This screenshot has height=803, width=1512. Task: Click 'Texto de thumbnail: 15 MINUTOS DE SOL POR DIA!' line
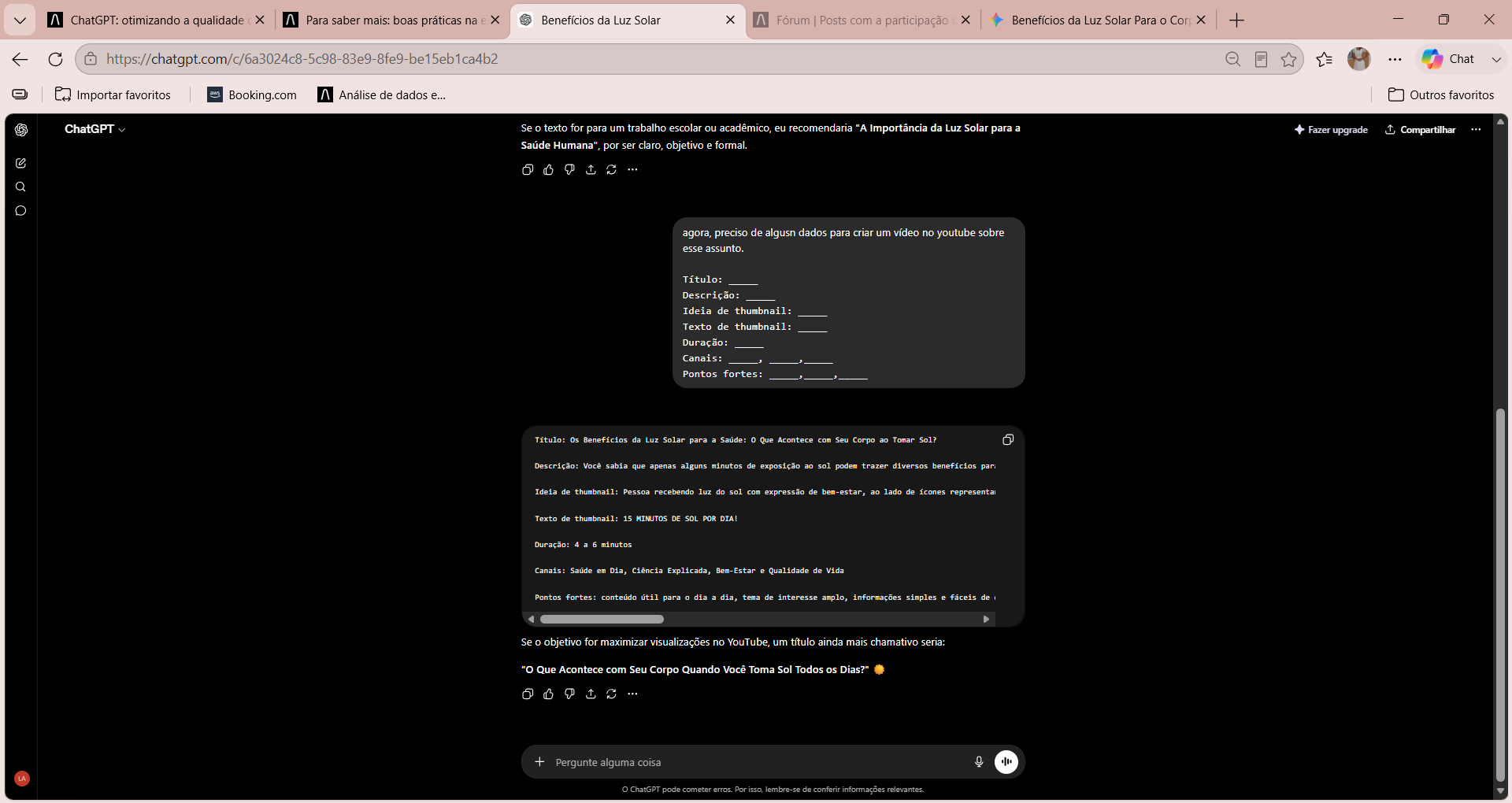tap(636, 519)
